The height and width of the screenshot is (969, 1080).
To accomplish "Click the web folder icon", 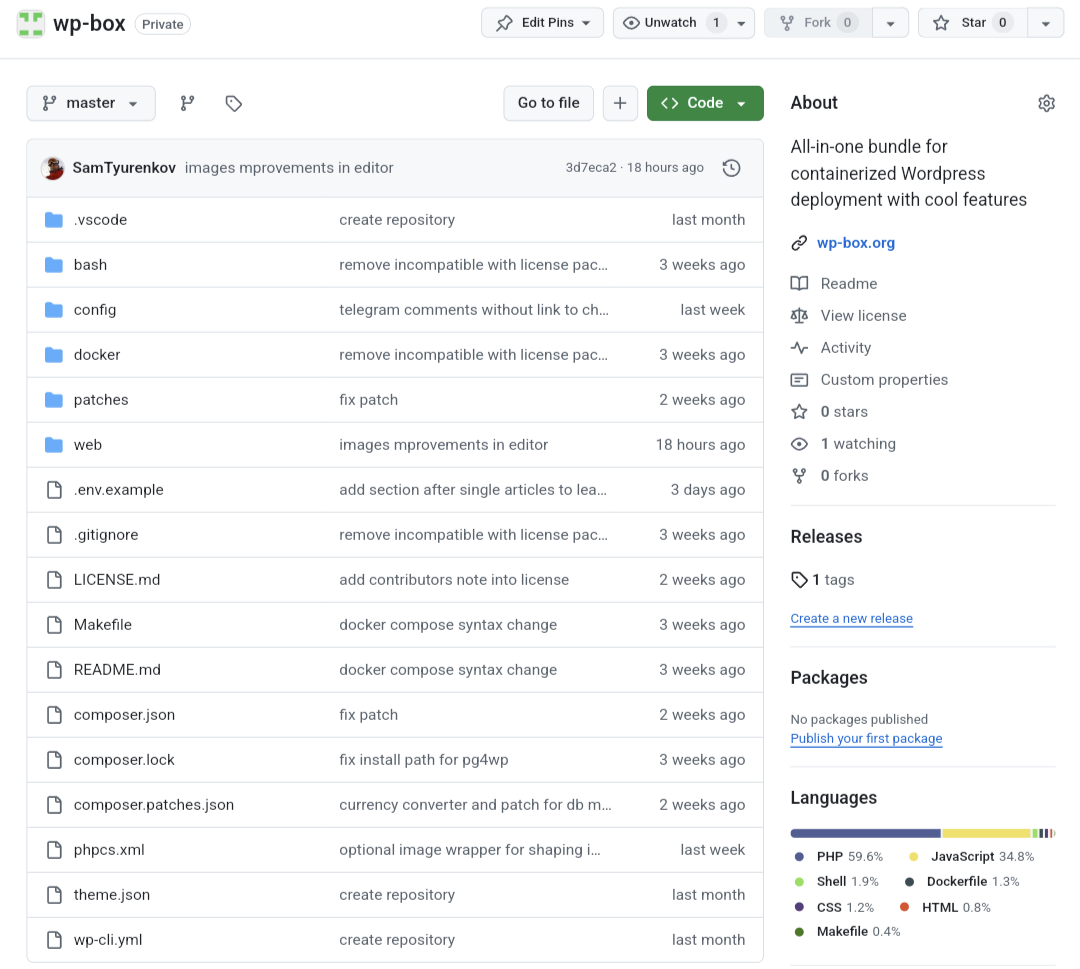I will (x=54, y=445).
